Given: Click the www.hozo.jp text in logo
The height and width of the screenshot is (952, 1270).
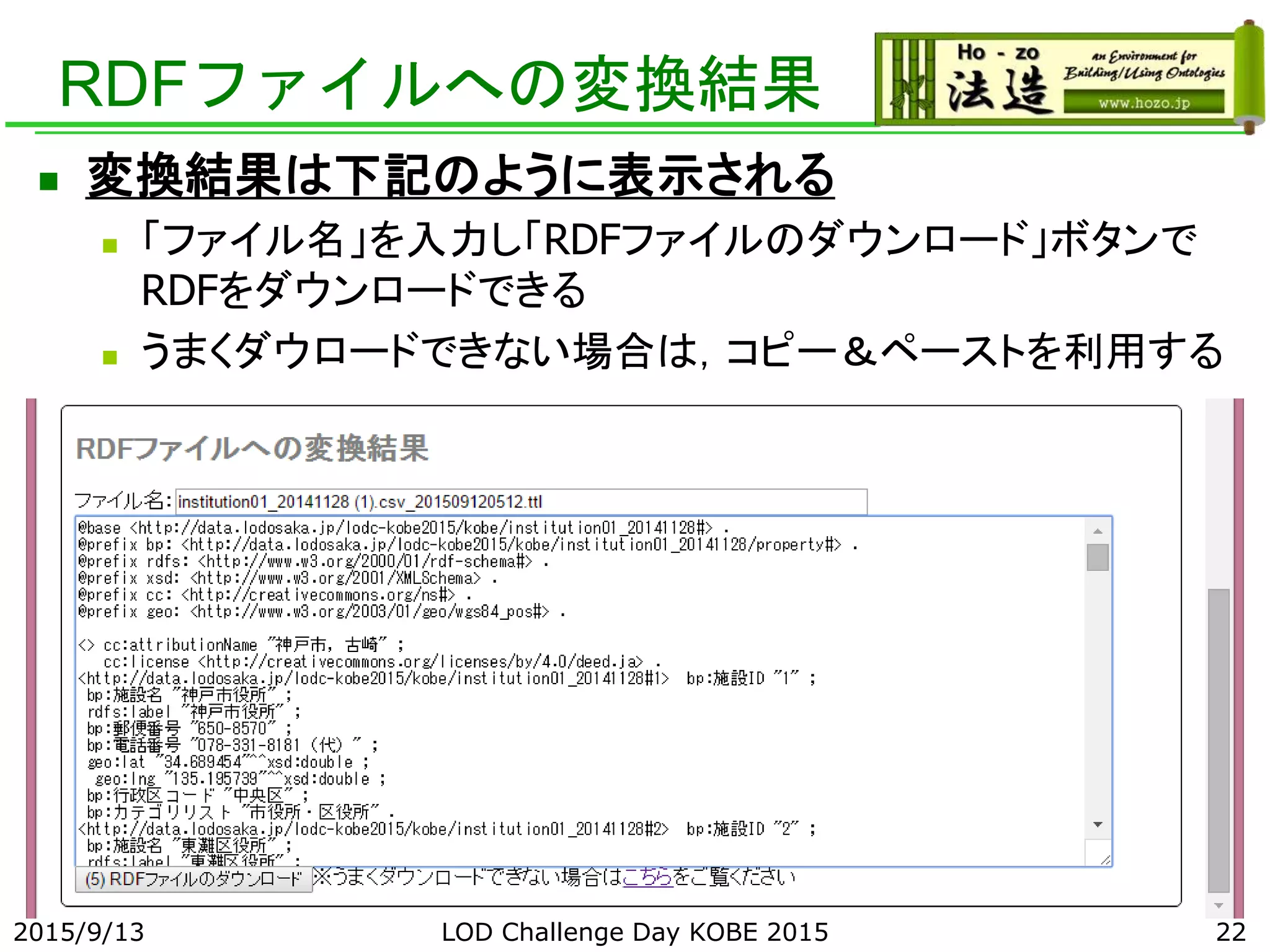Looking at the screenshot, I should pos(1144,103).
